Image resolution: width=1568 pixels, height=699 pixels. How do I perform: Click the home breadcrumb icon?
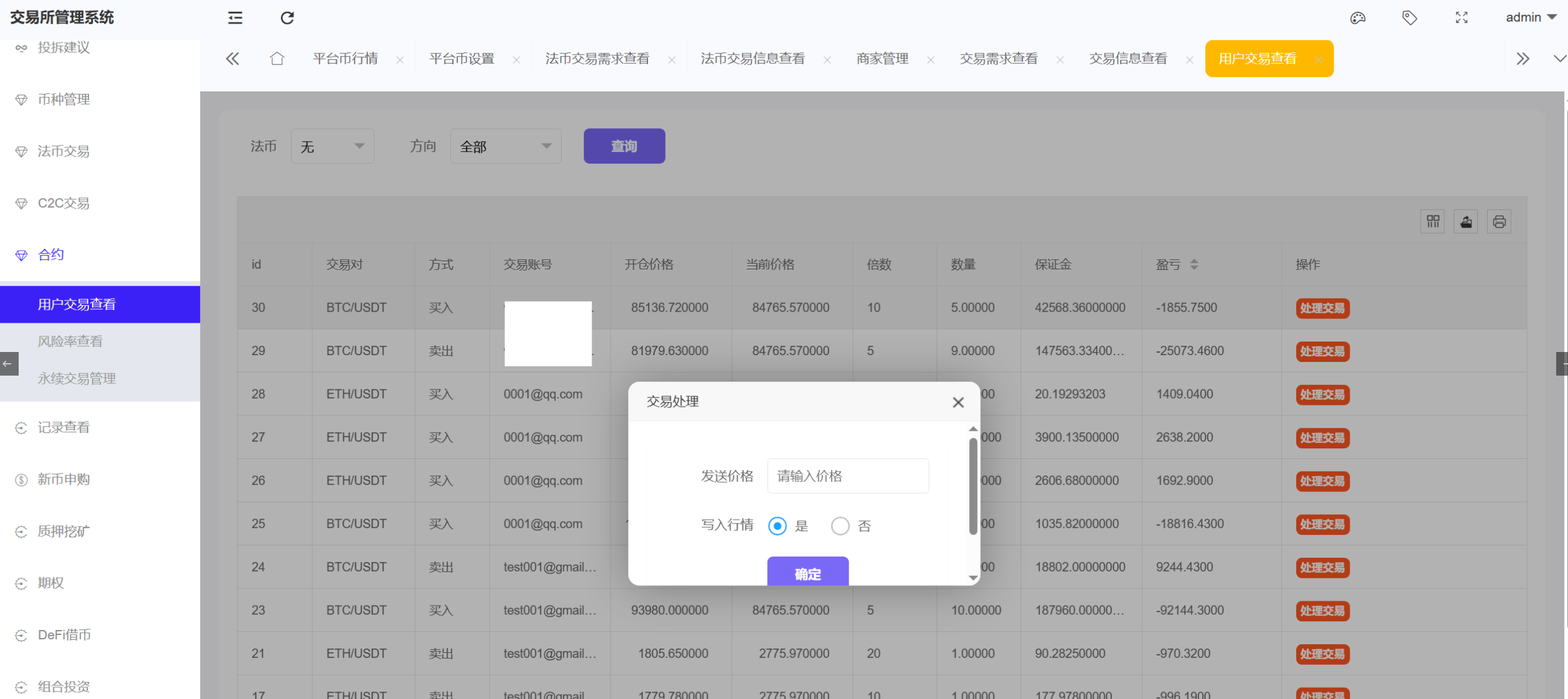click(x=277, y=58)
